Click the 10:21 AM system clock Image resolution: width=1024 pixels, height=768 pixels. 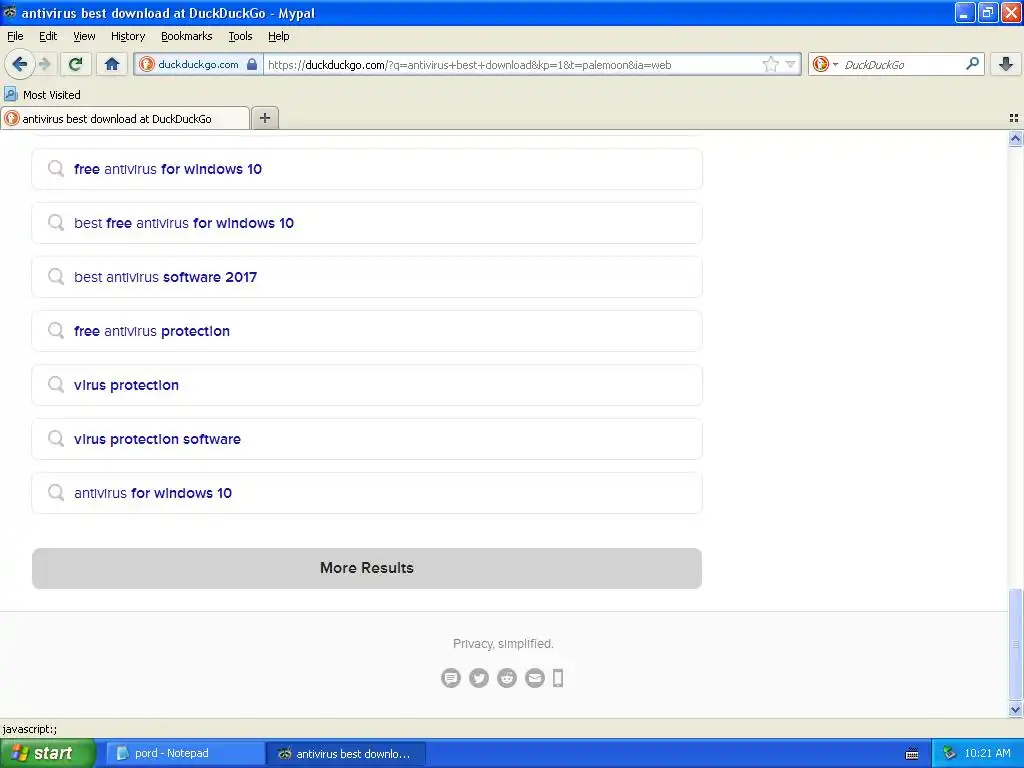coord(987,754)
